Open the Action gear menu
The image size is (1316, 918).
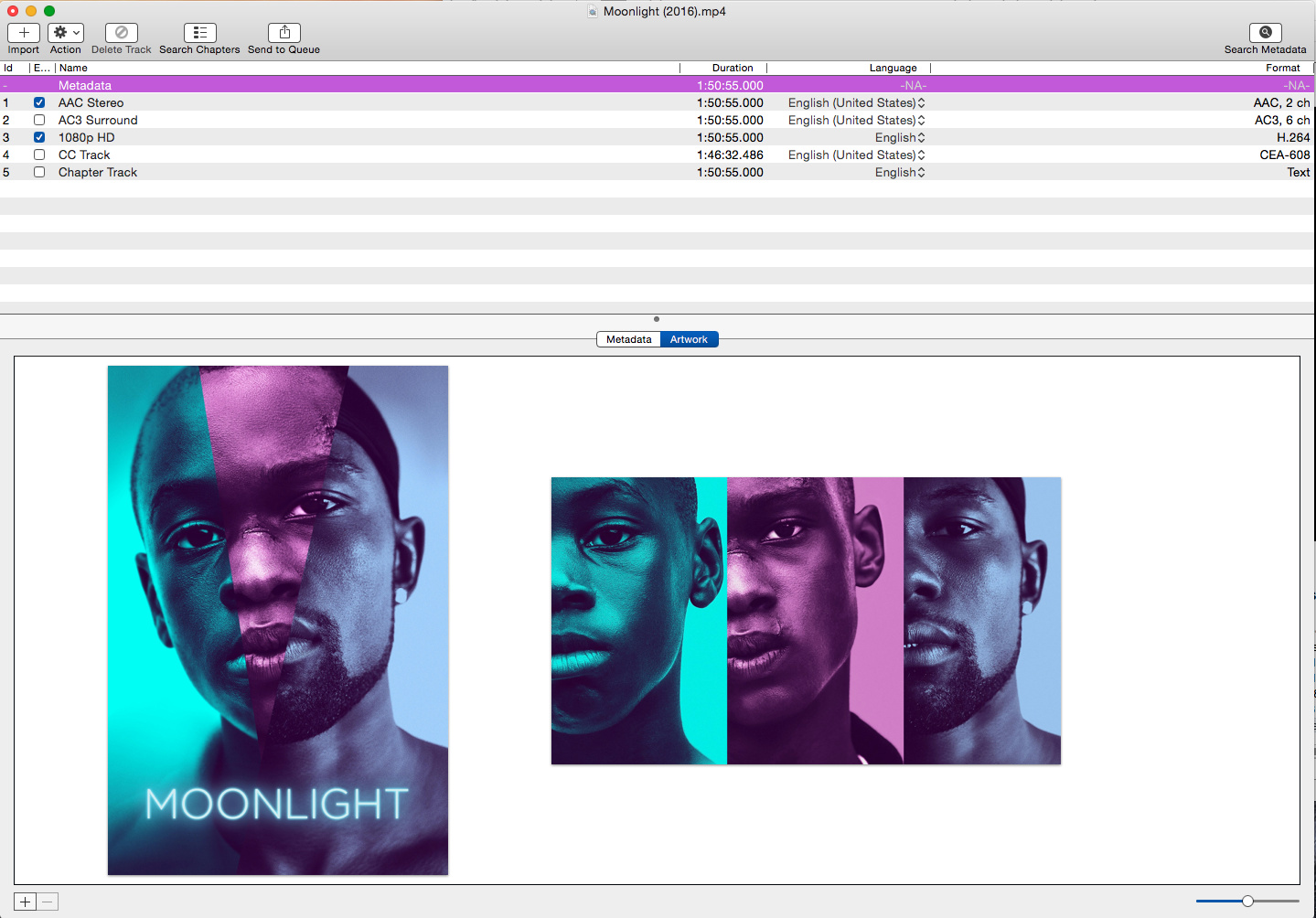[x=66, y=33]
